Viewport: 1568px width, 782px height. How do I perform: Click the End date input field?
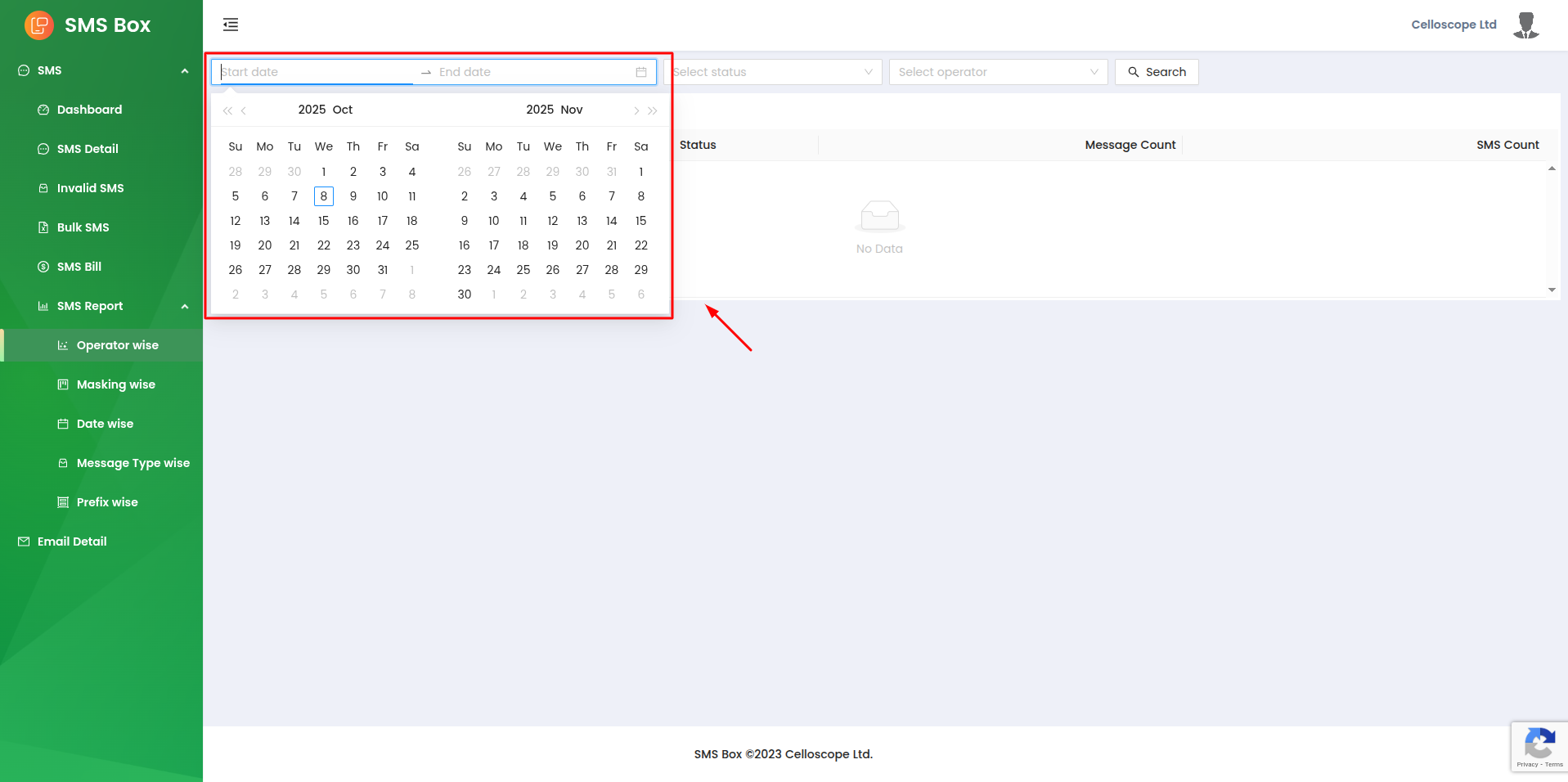[532, 72]
